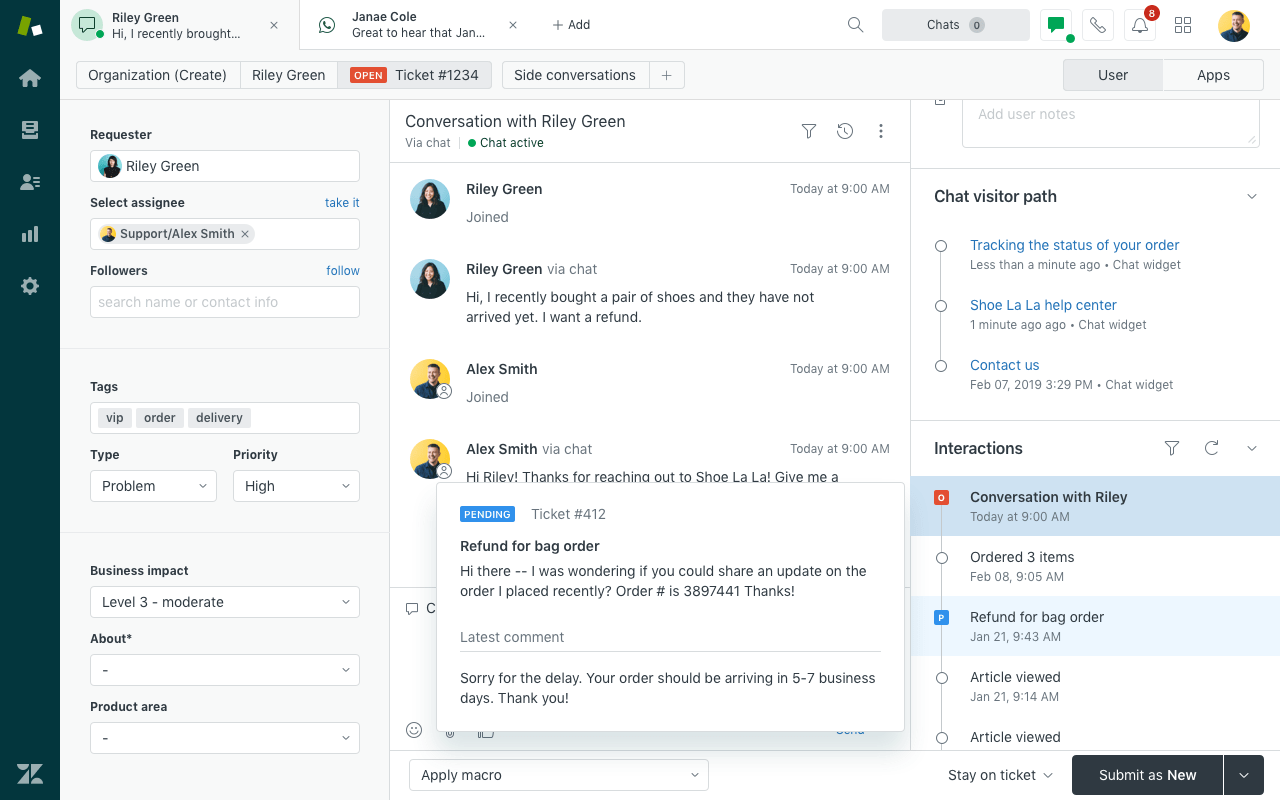Click the Zendesk logo at sidebar bottom
1280x800 pixels.
point(30,773)
